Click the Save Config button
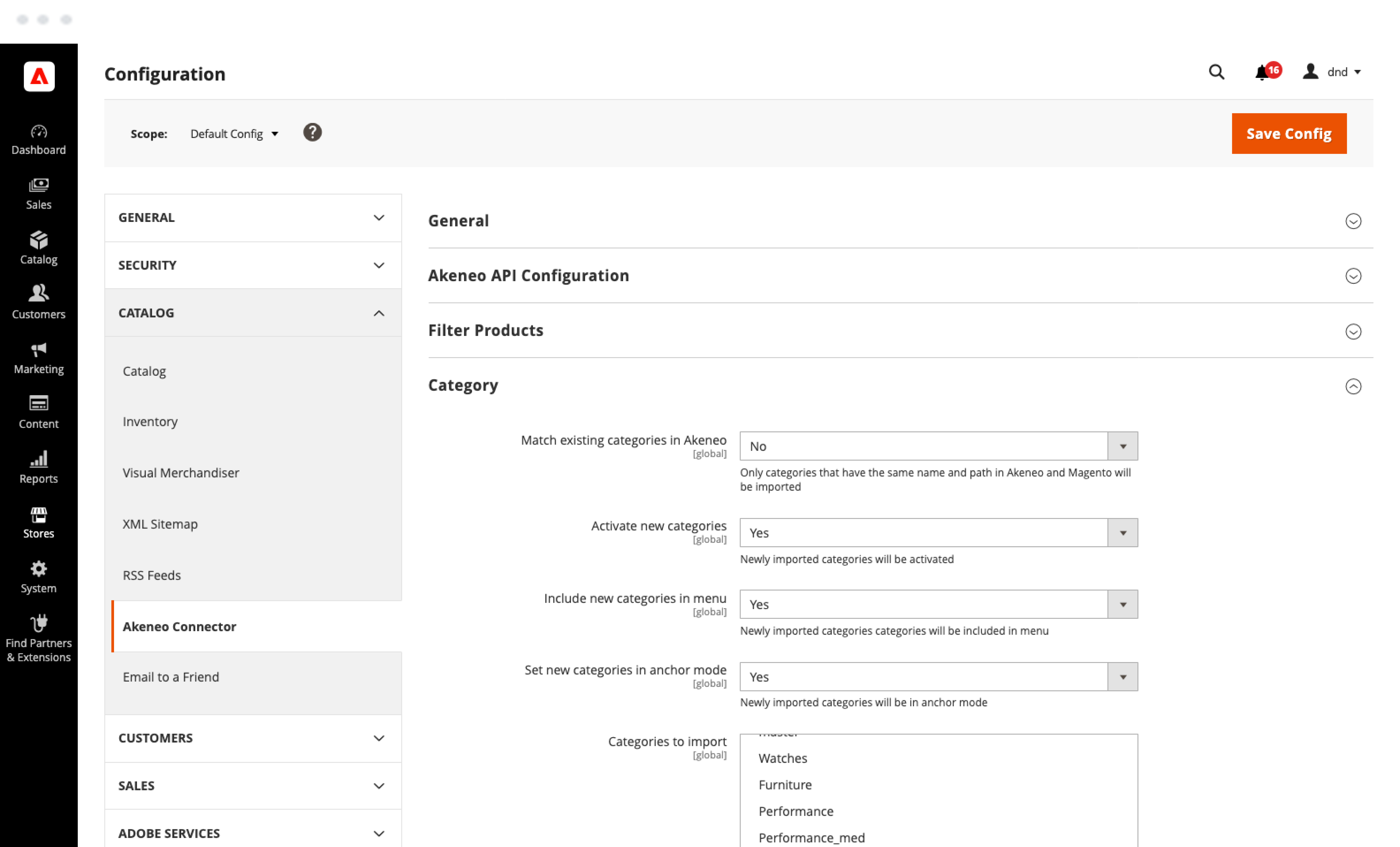 pos(1289,133)
